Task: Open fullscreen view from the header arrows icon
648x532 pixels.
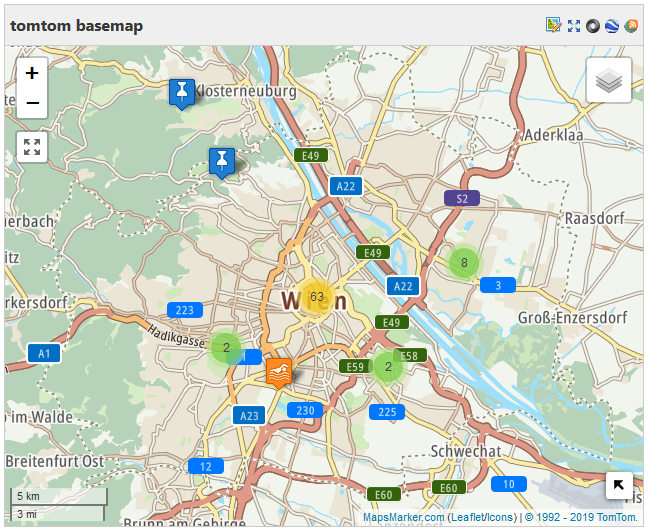Action: (574, 26)
